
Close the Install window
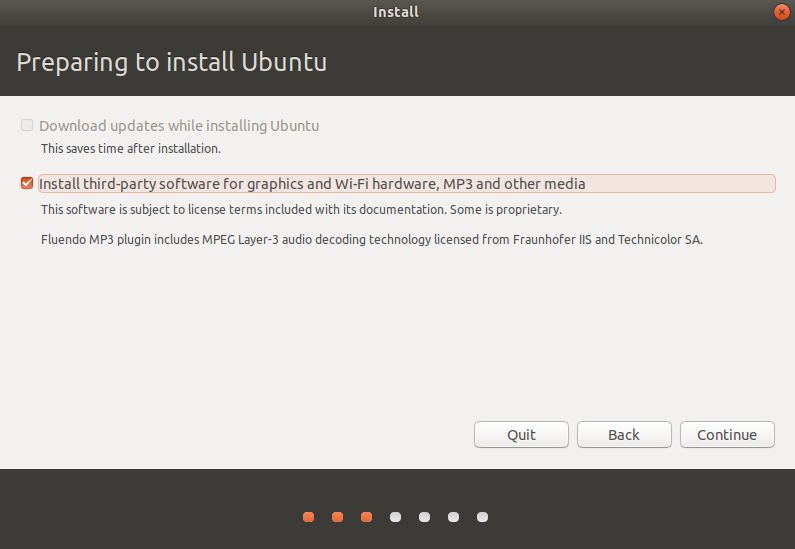pyautogui.click(x=781, y=12)
